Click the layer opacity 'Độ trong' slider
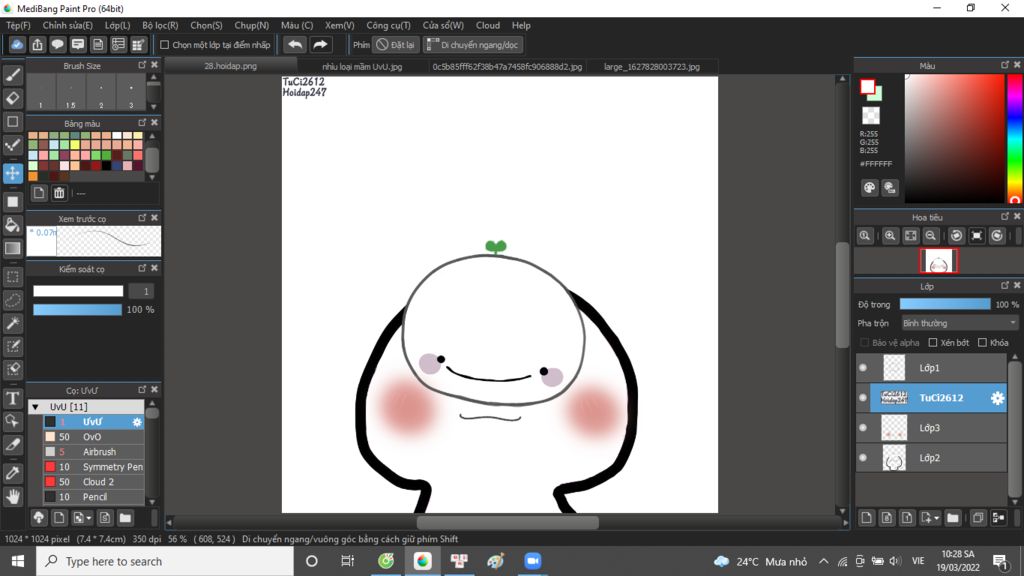The image size is (1024, 576). click(x=945, y=304)
